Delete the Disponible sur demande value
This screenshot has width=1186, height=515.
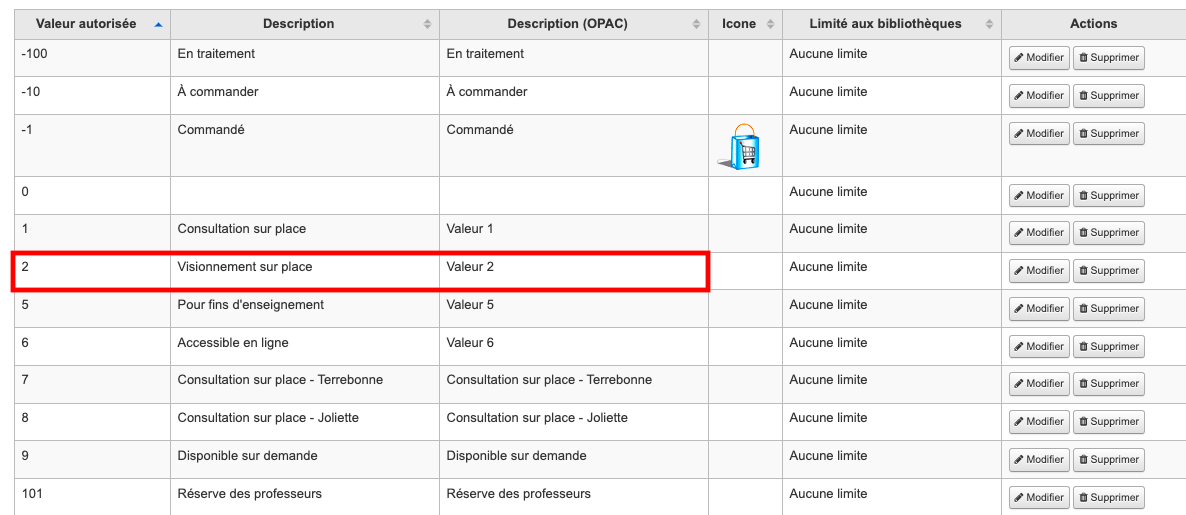click(x=1109, y=460)
